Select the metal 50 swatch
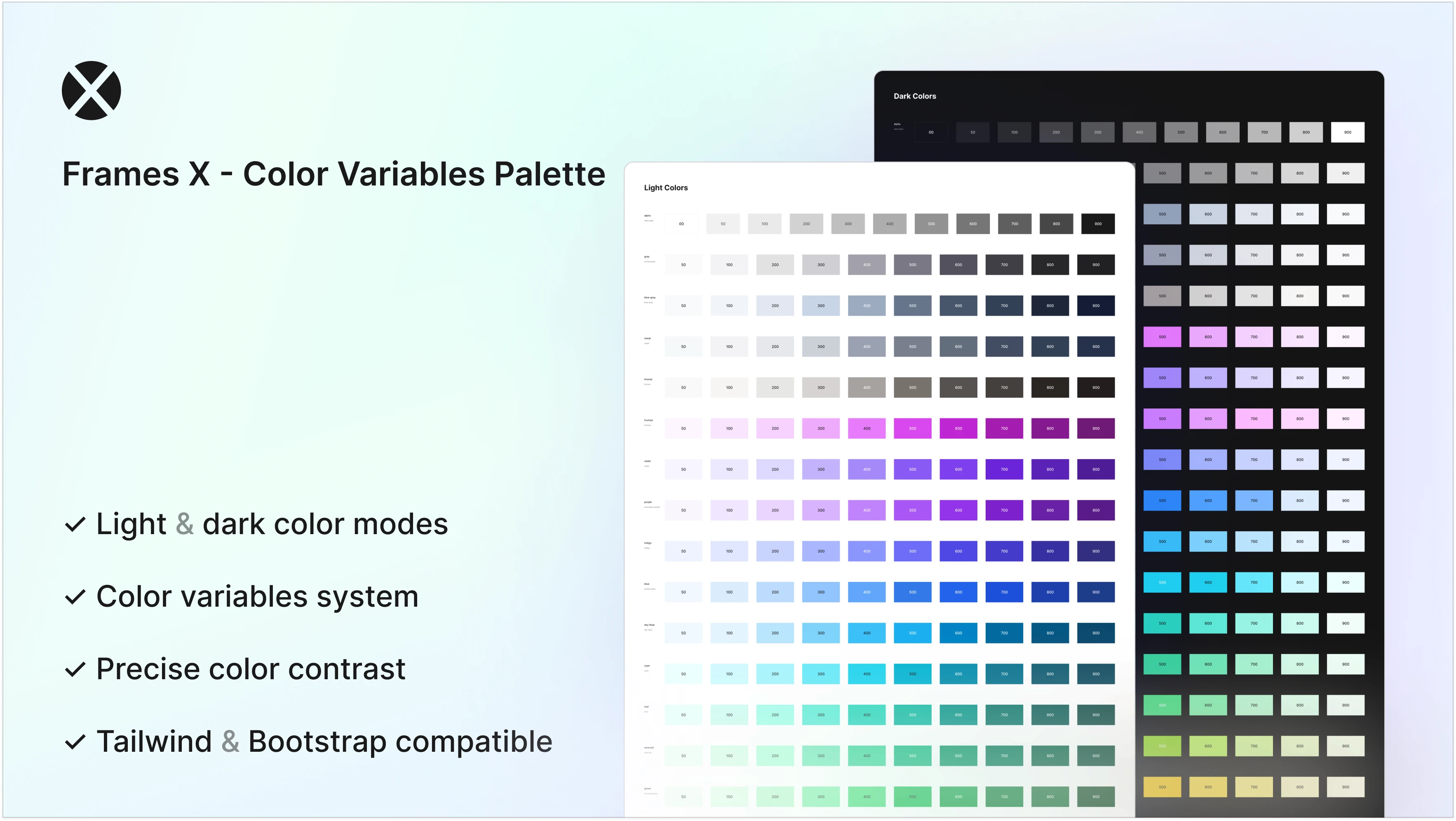This screenshot has width=1456, height=821. (x=683, y=346)
